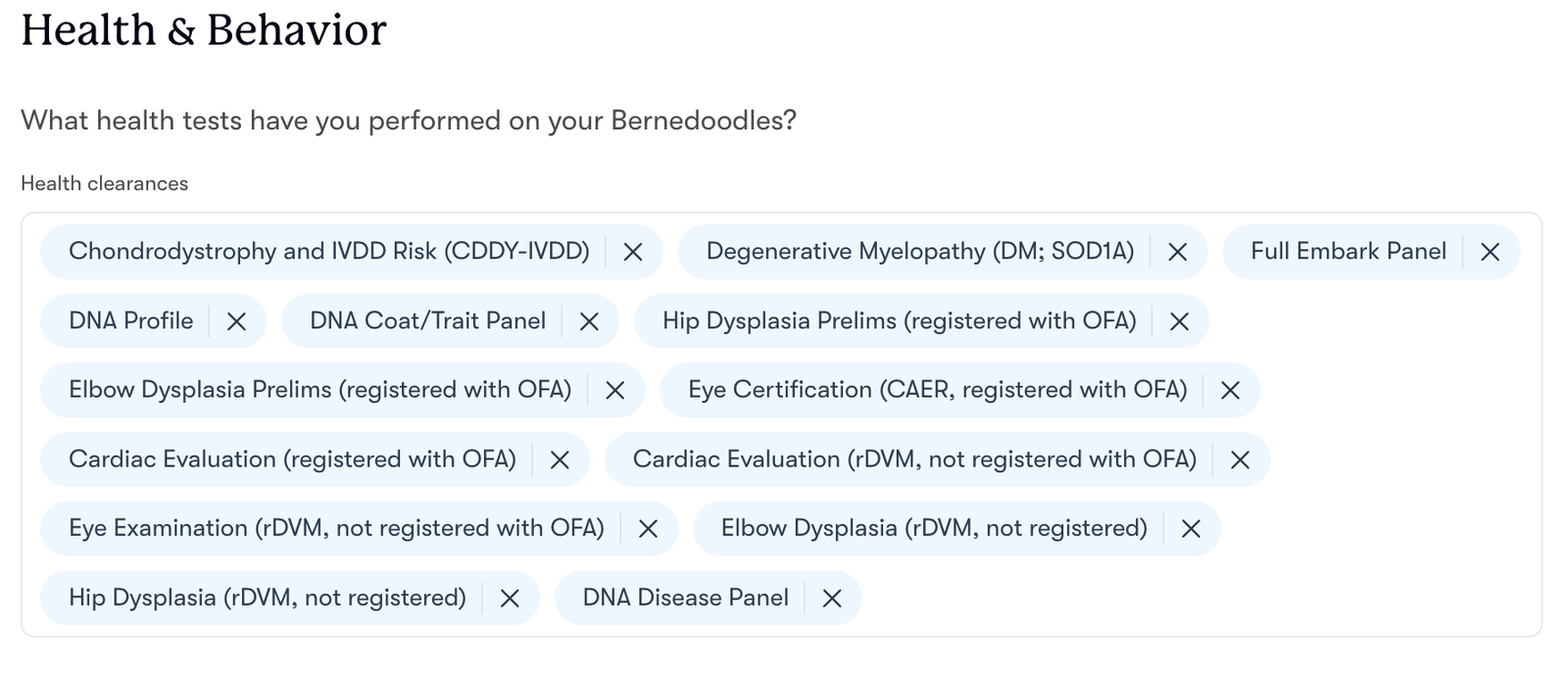Image resolution: width=1568 pixels, height=684 pixels.
Task: Click the Full Embark Panel label
Action: tap(1347, 252)
